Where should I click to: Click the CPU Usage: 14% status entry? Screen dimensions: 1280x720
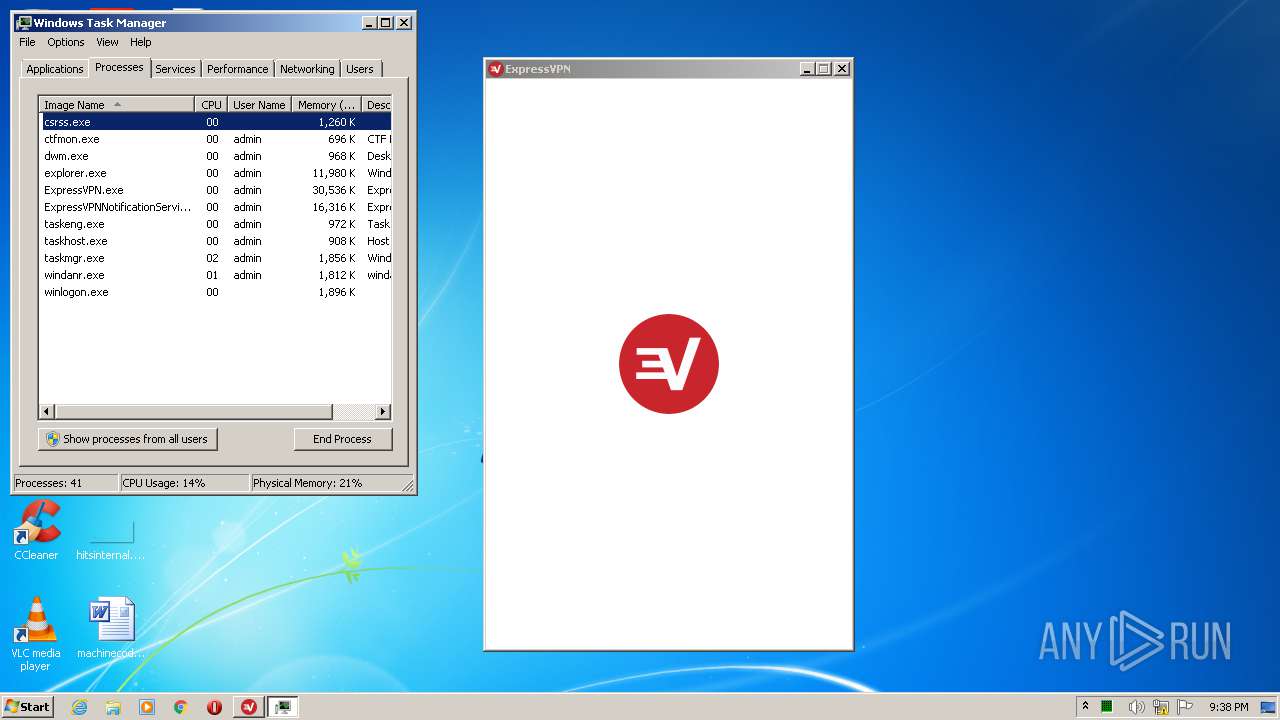pos(184,483)
